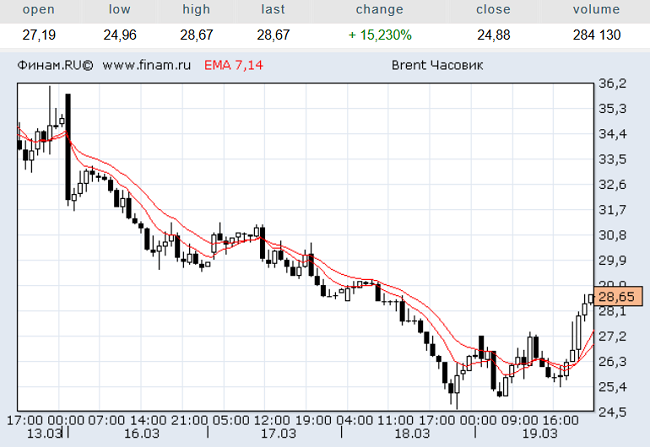The image size is (650, 447).
Task: Click the 18.03 date marker
Action: (x=407, y=434)
